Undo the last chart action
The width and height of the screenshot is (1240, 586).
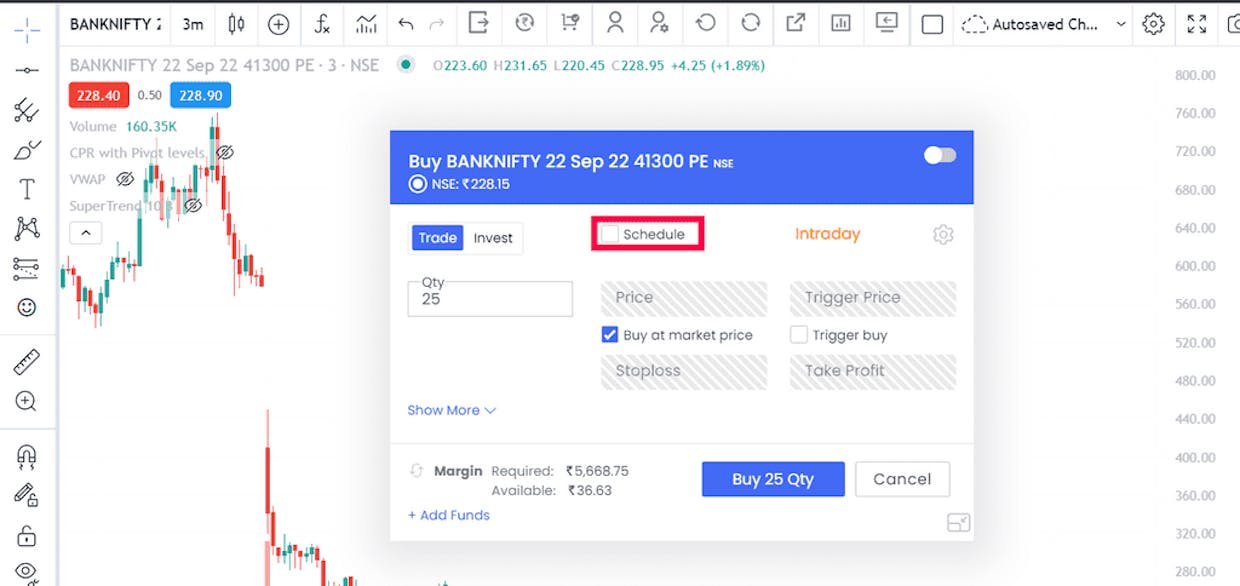coord(405,23)
